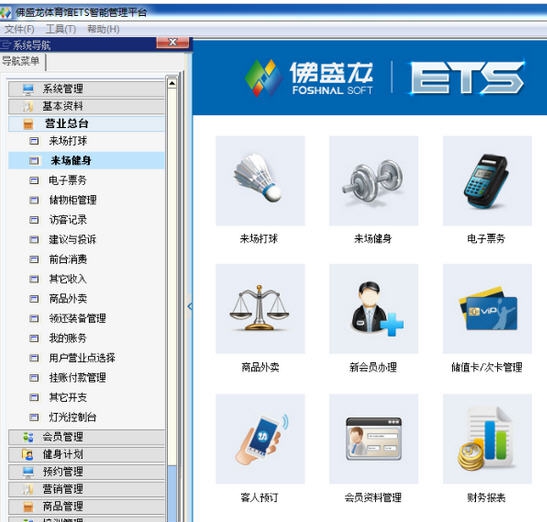
Task: Click the 预约管理 monitor icon
Action: point(28,472)
